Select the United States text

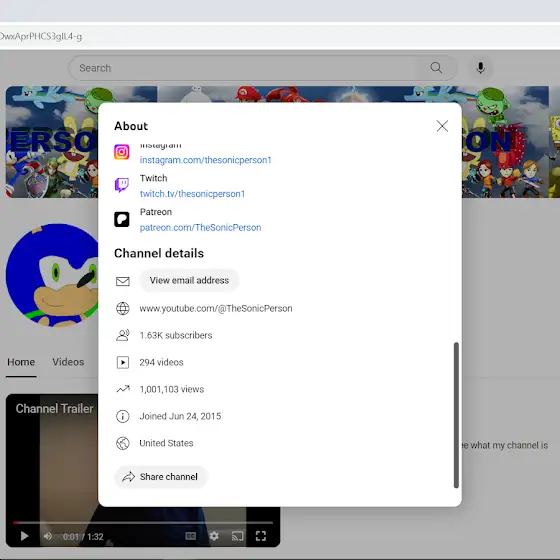(x=166, y=443)
